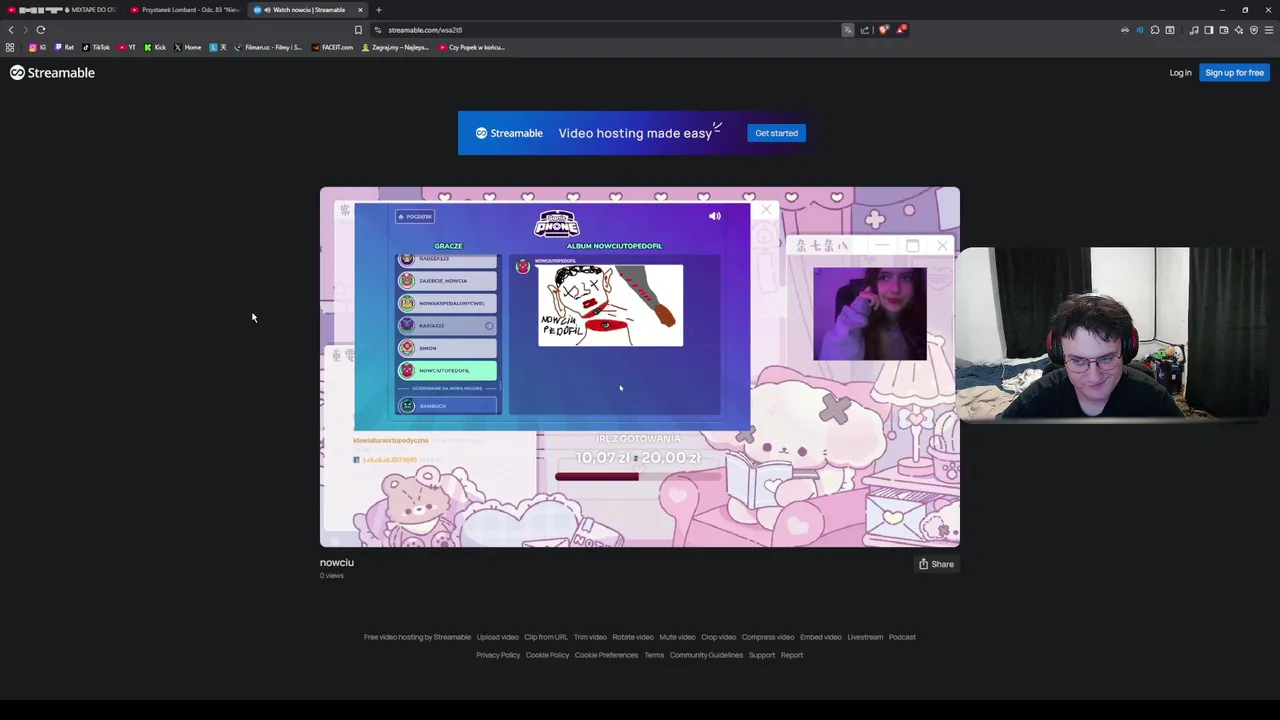This screenshot has height=720, width=1280.
Task: Open Zagraj.my bookmark
Action: pyautogui.click(x=396, y=47)
